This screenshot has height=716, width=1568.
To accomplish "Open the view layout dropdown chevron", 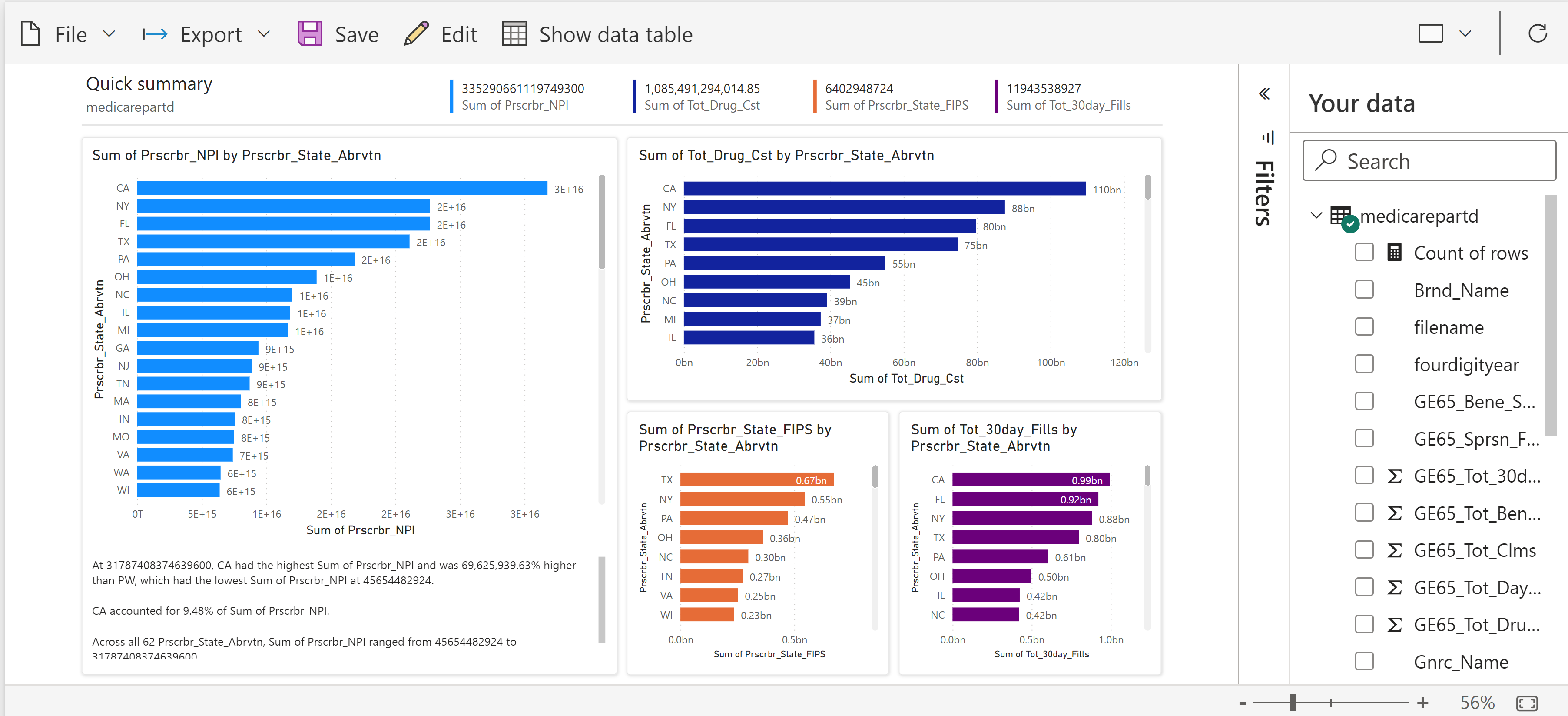I will click(x=1466, y=33).
